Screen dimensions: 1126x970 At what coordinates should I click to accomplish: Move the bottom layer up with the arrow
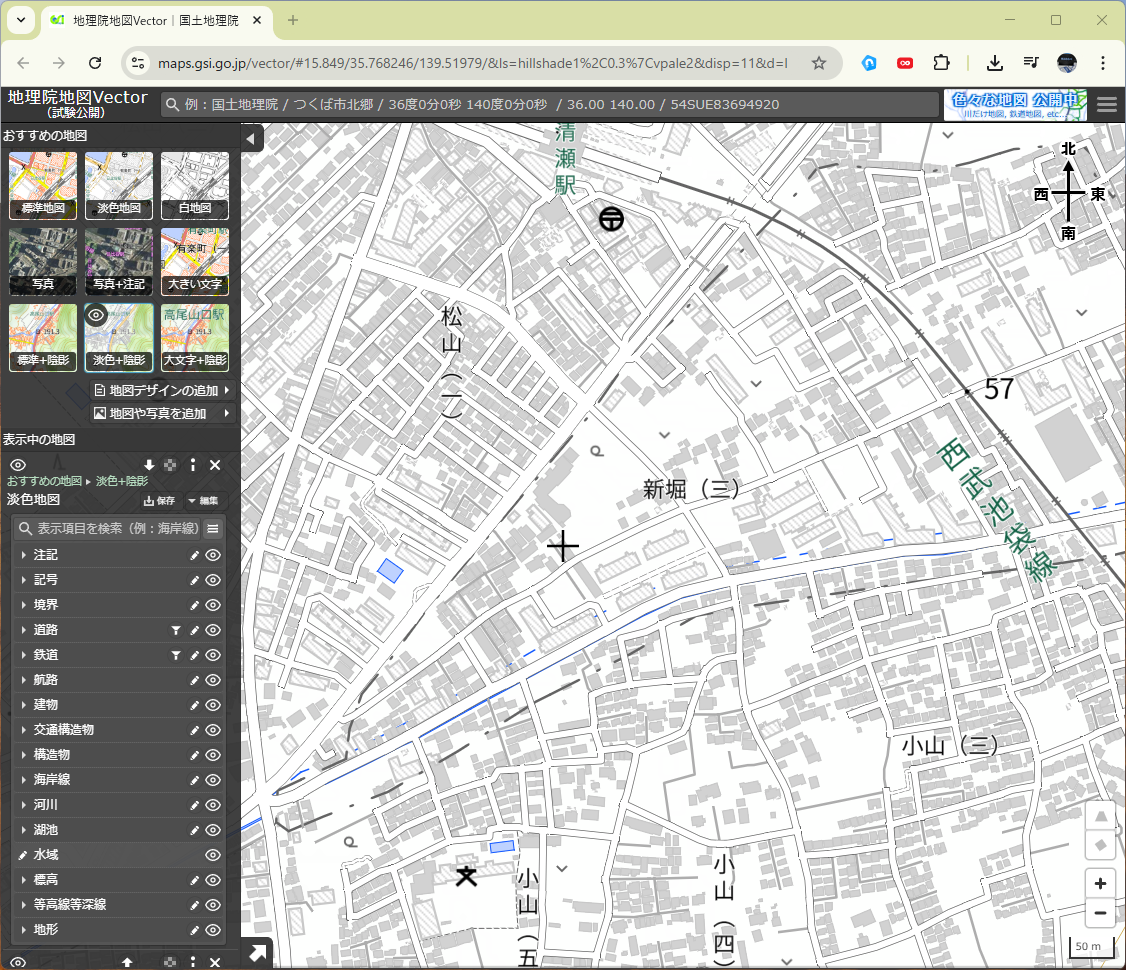point(127,962)
